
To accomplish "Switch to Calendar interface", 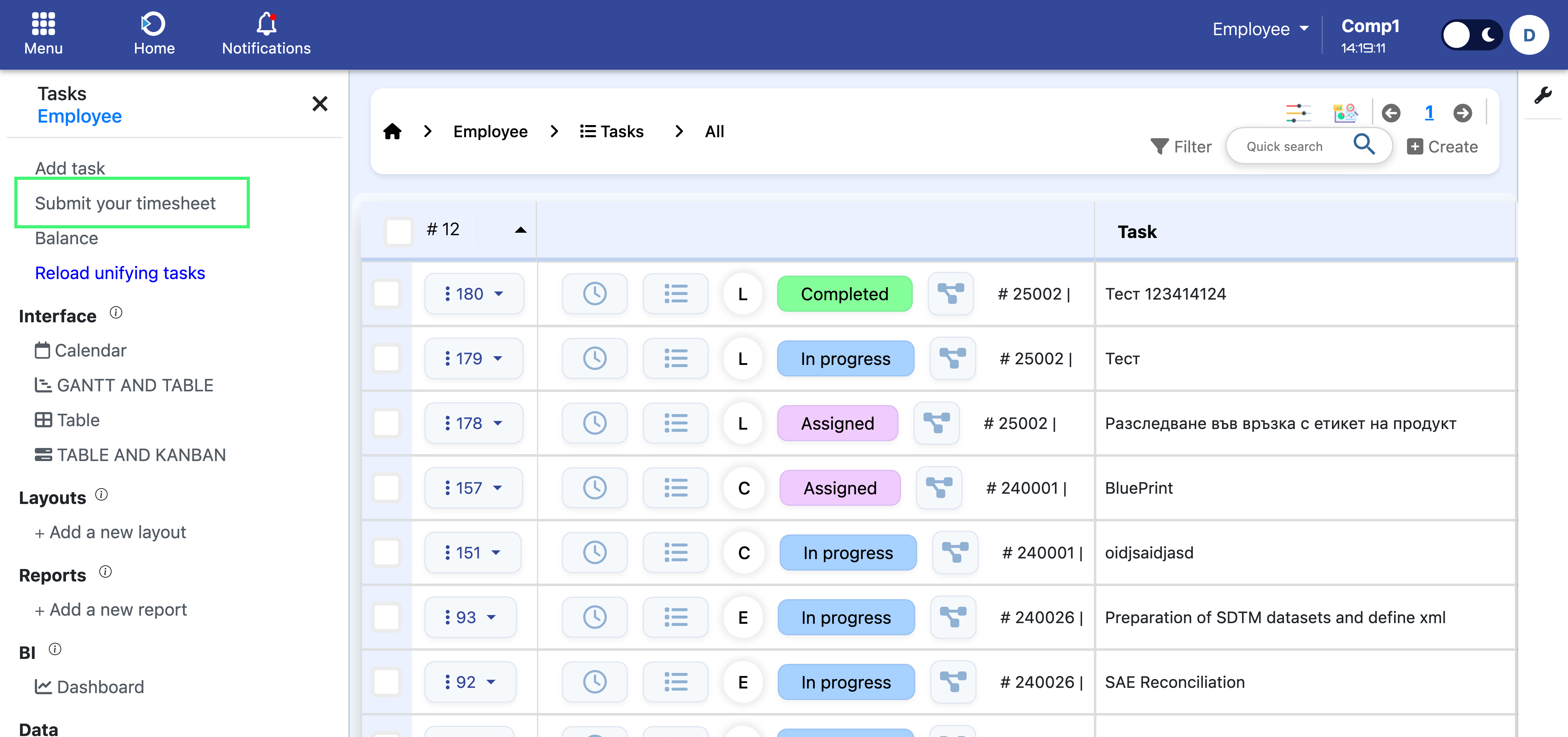I will click(x=80, y=351).
